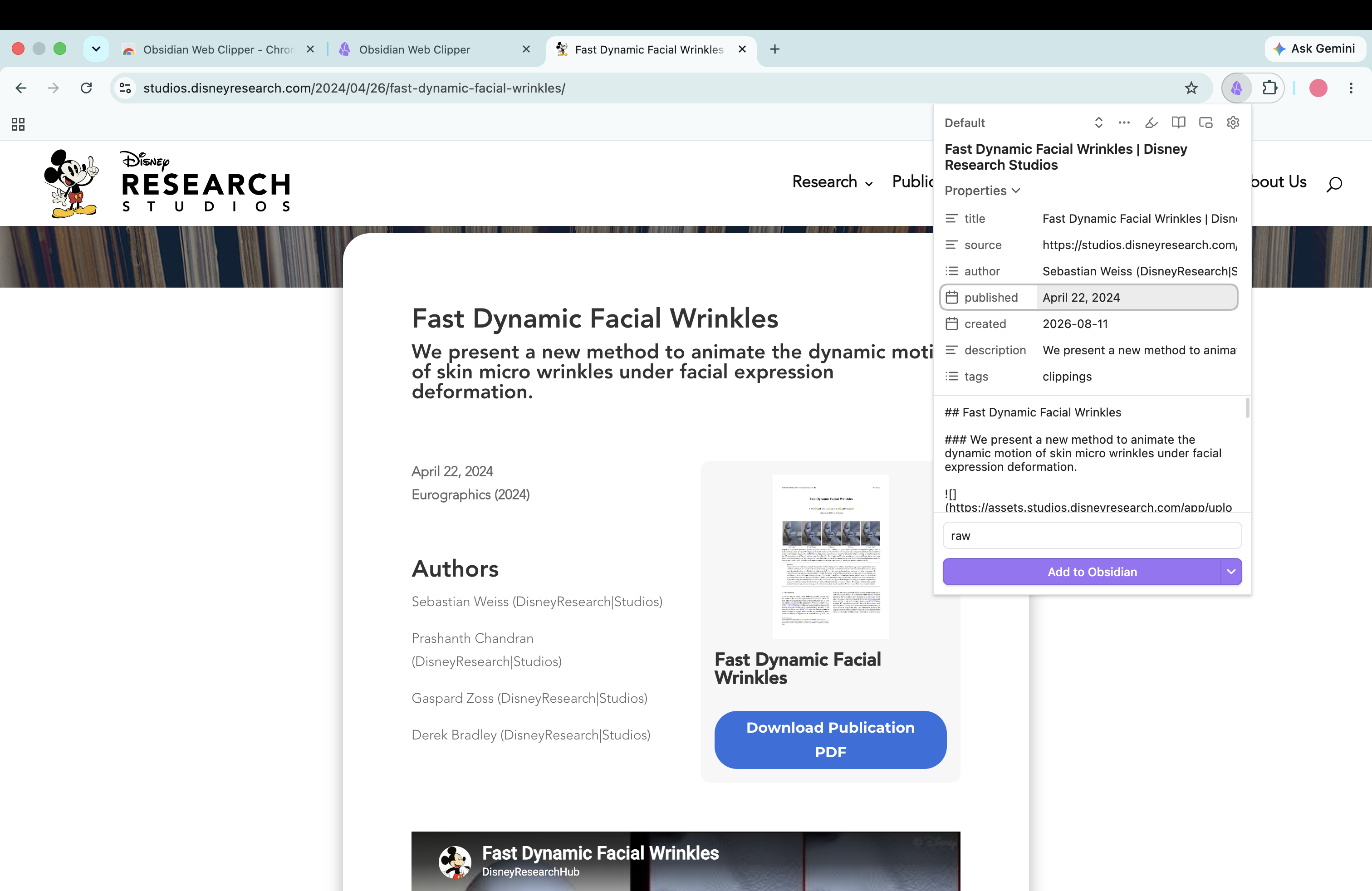
Task: View site information icon in address bar
Action: [125, 88]
